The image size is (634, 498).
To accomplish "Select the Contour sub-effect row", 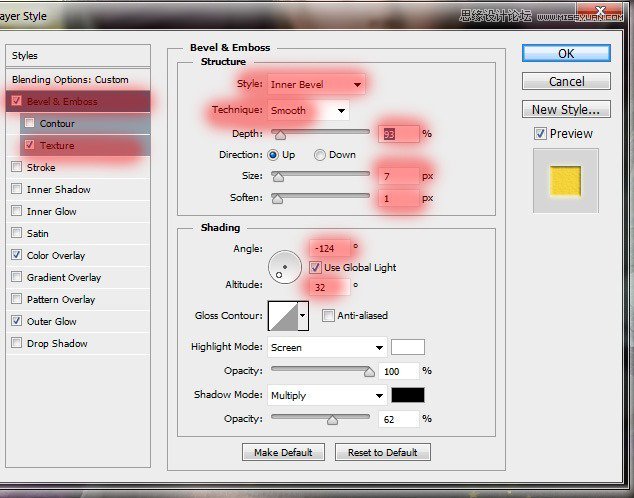I will 85,123.
